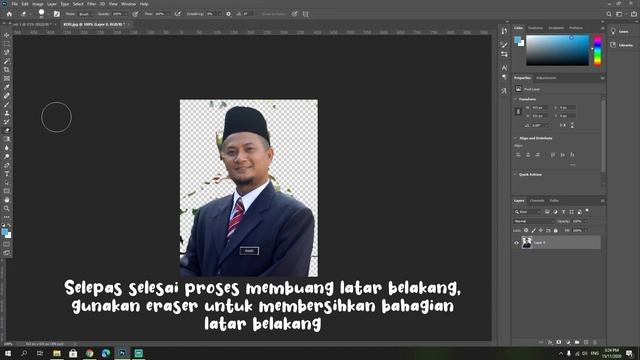Select the Magic Wand tool

pyautogui.click(x=7, y=61)
